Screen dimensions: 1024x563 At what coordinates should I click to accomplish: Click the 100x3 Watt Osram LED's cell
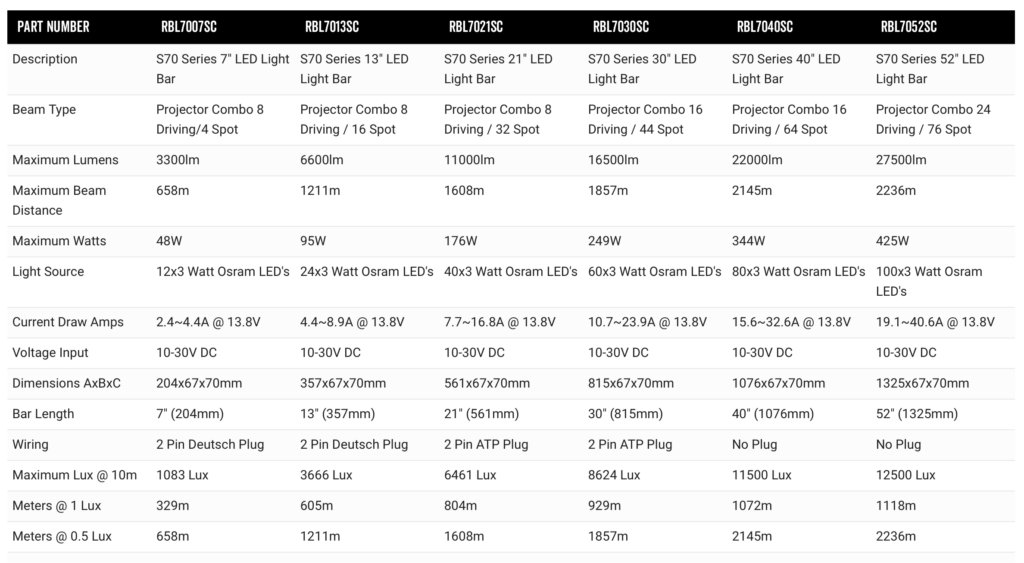(929, 282)
